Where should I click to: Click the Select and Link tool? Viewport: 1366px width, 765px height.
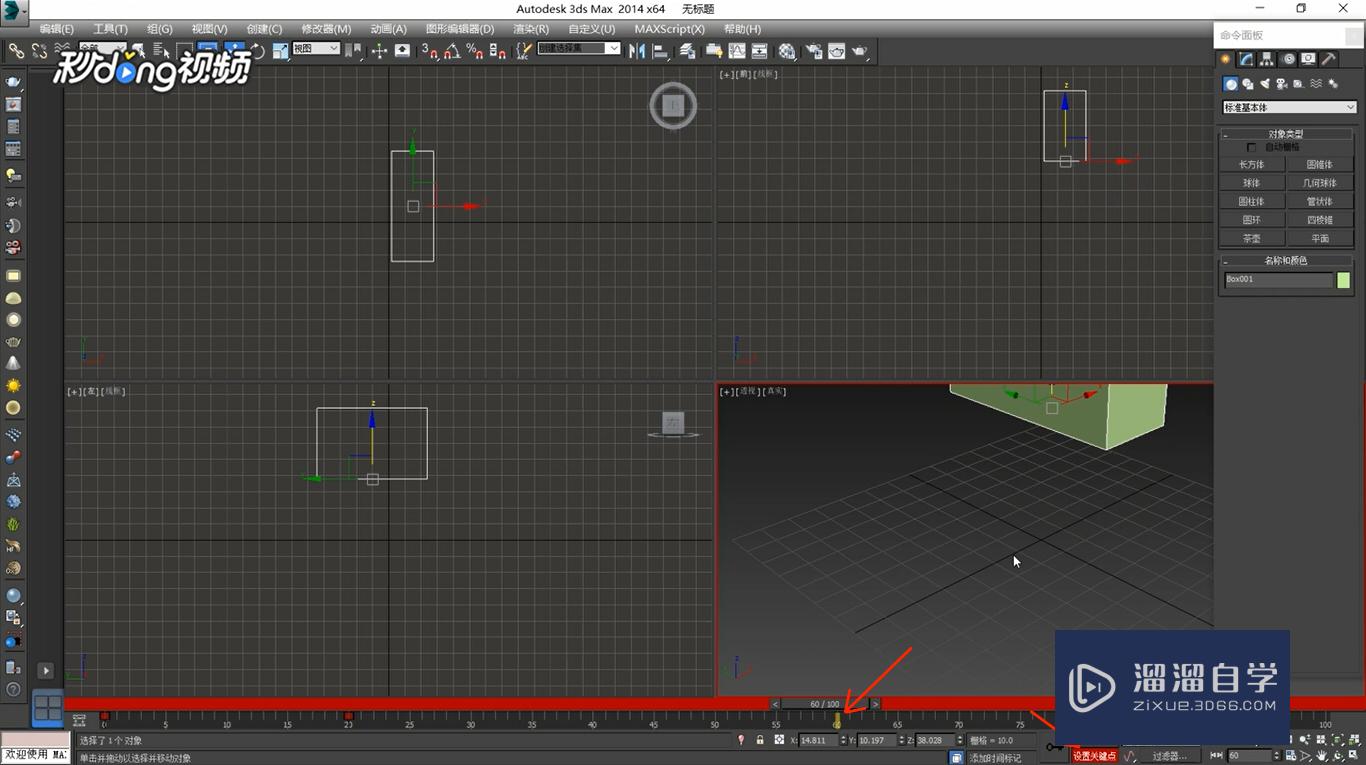click(x=16, y=50)
